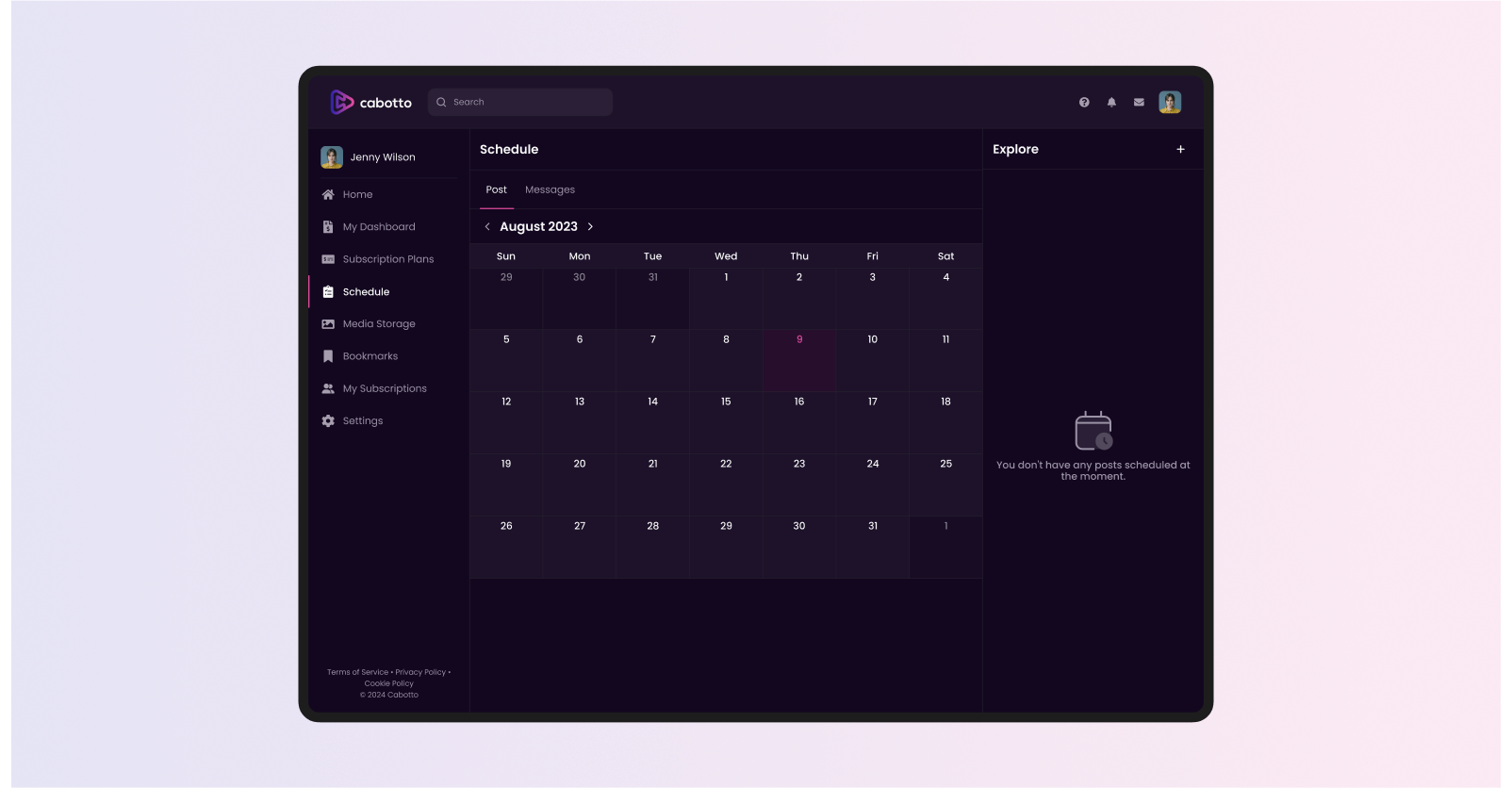This screenshot has height=788, width=1512.
Task: Click the plus icon beside Explore
Action: pyautogui.click(x=1180, y=149)
